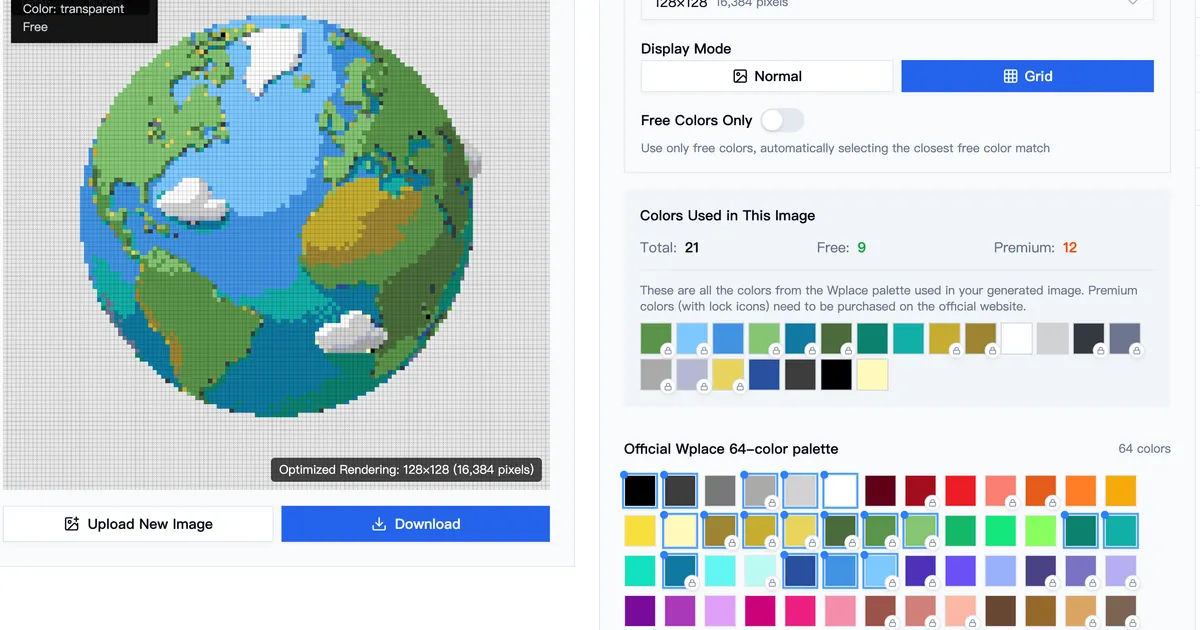Enable the Free Colors Only switch

click(783, 120)
